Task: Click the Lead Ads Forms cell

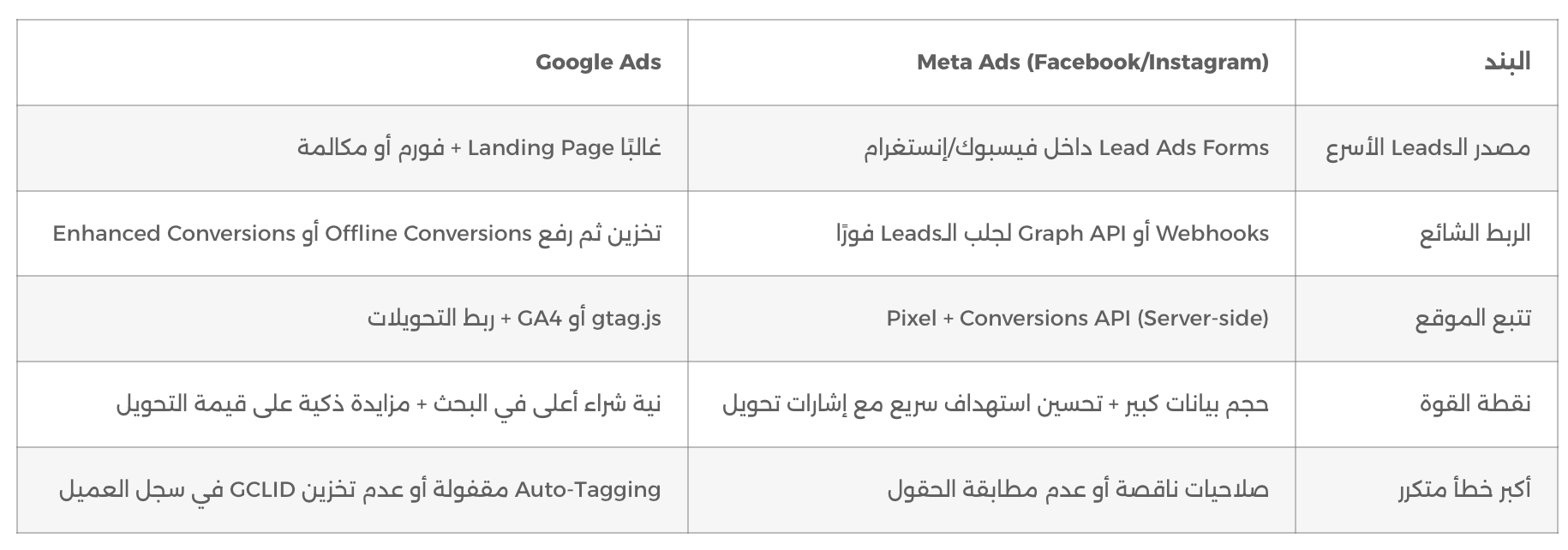Action: point(1067,147)
